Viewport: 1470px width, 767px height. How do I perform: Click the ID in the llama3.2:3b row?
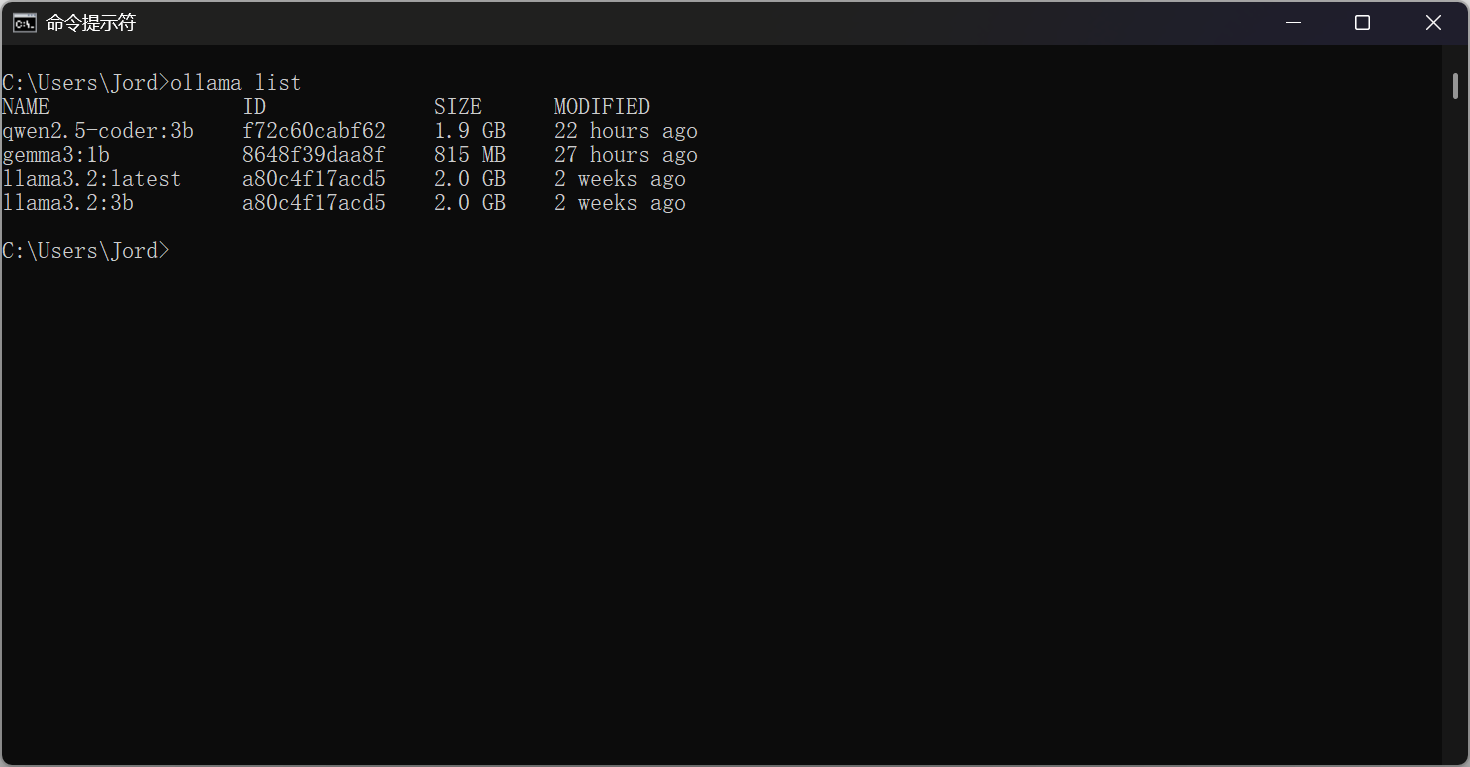pos(314,203)
